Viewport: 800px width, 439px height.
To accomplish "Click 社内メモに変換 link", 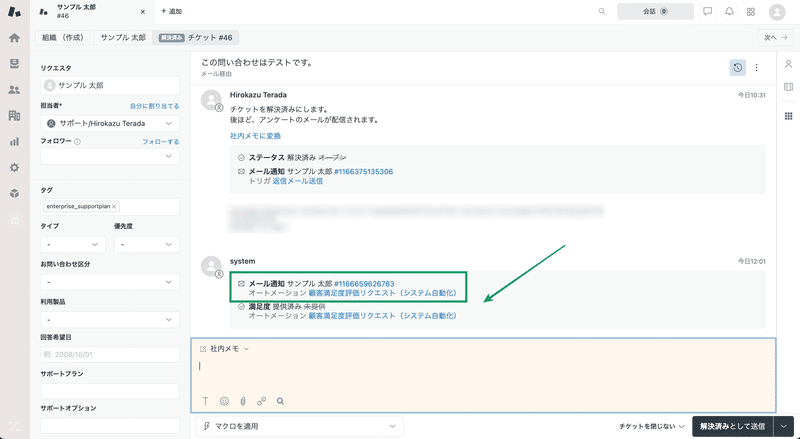I will click(255, 136).
